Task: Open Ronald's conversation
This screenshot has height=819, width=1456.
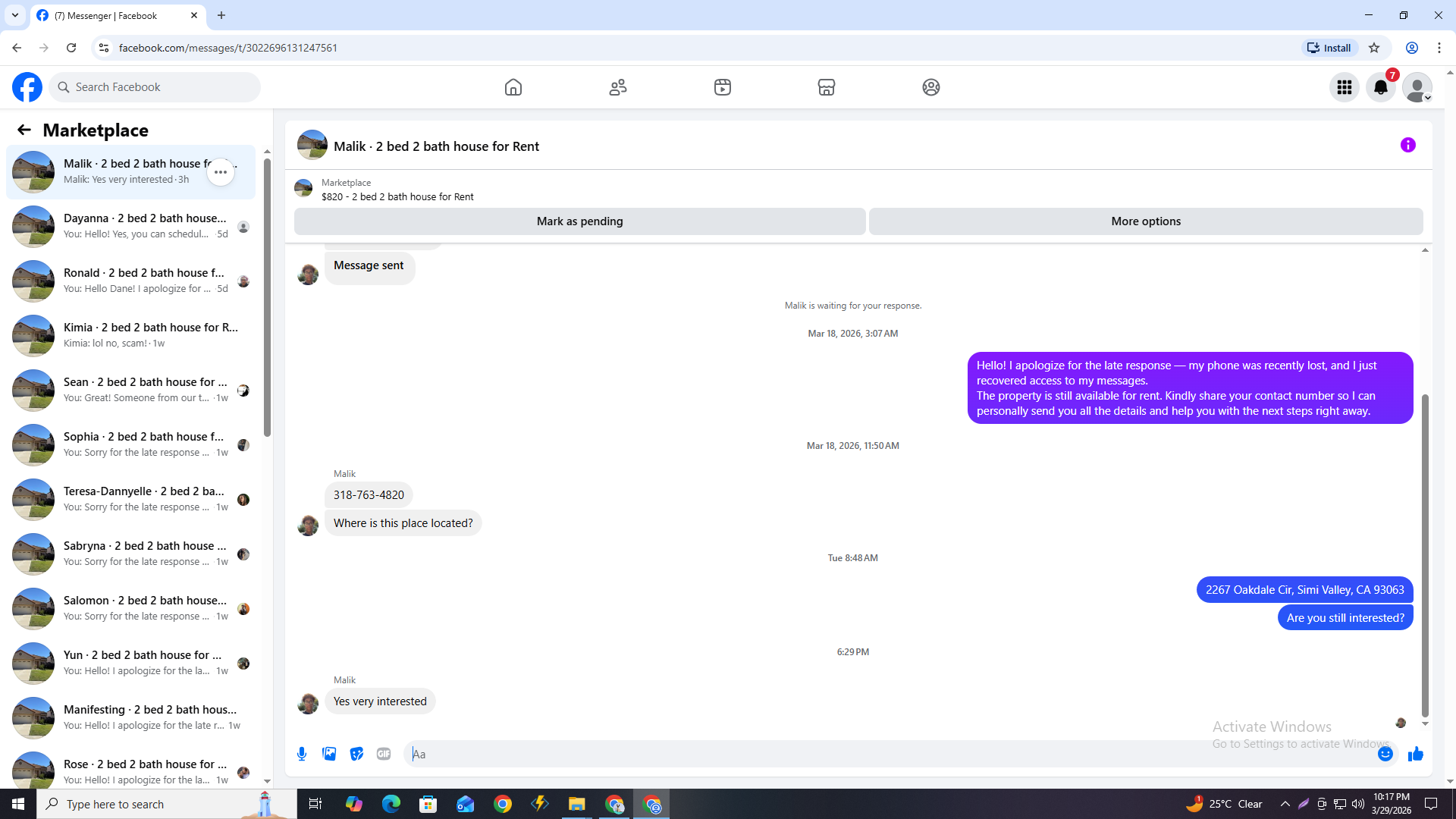Action: [131, 281]
